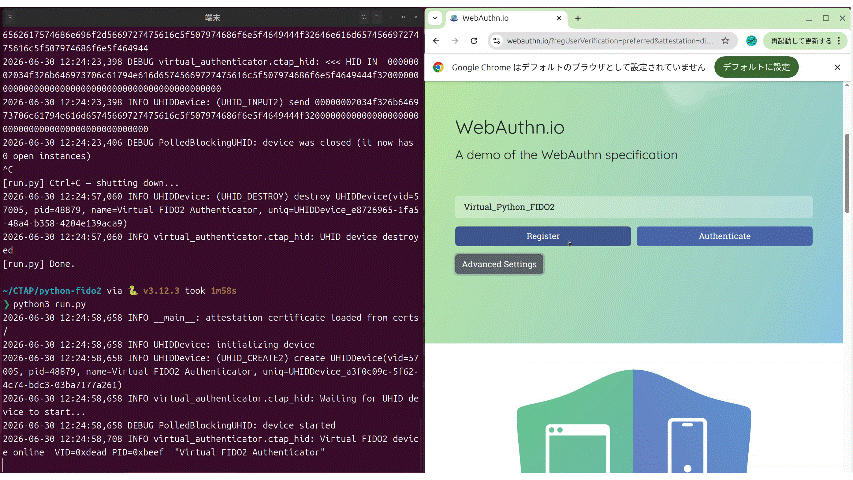The image size is (853, 480).
Task: Click '~/CTAP/python-fido2' prompt path in terminal
Action: coord(52,291)
